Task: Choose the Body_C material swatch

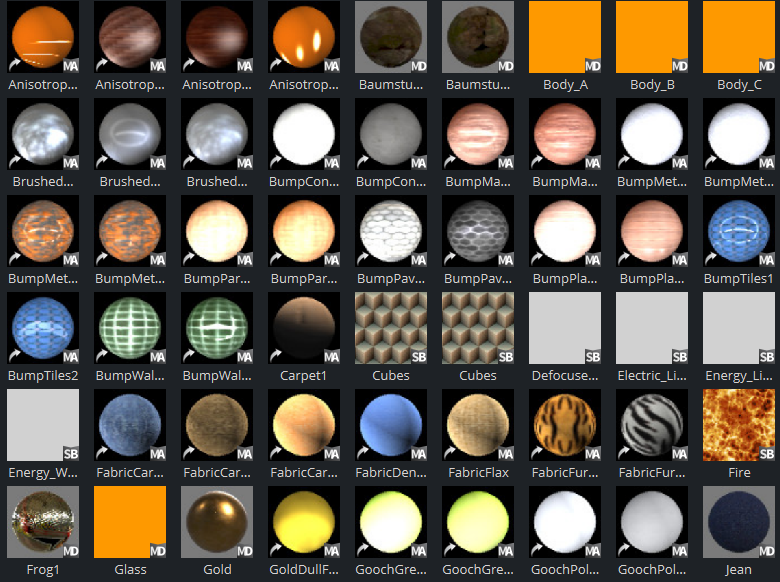Action: tap(739, 37)
